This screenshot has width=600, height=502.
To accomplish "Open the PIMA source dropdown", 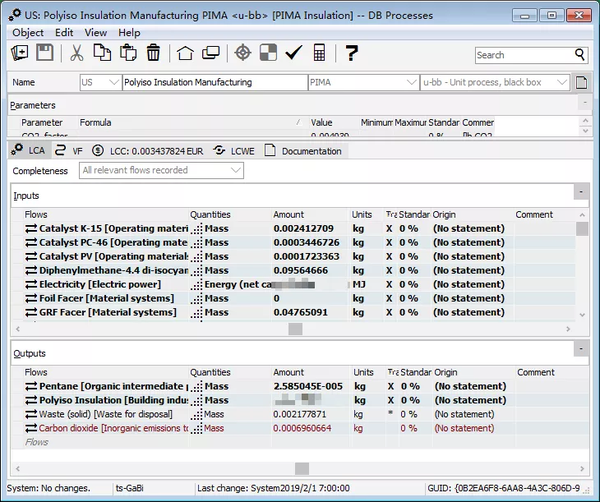I will coord(411,82).
